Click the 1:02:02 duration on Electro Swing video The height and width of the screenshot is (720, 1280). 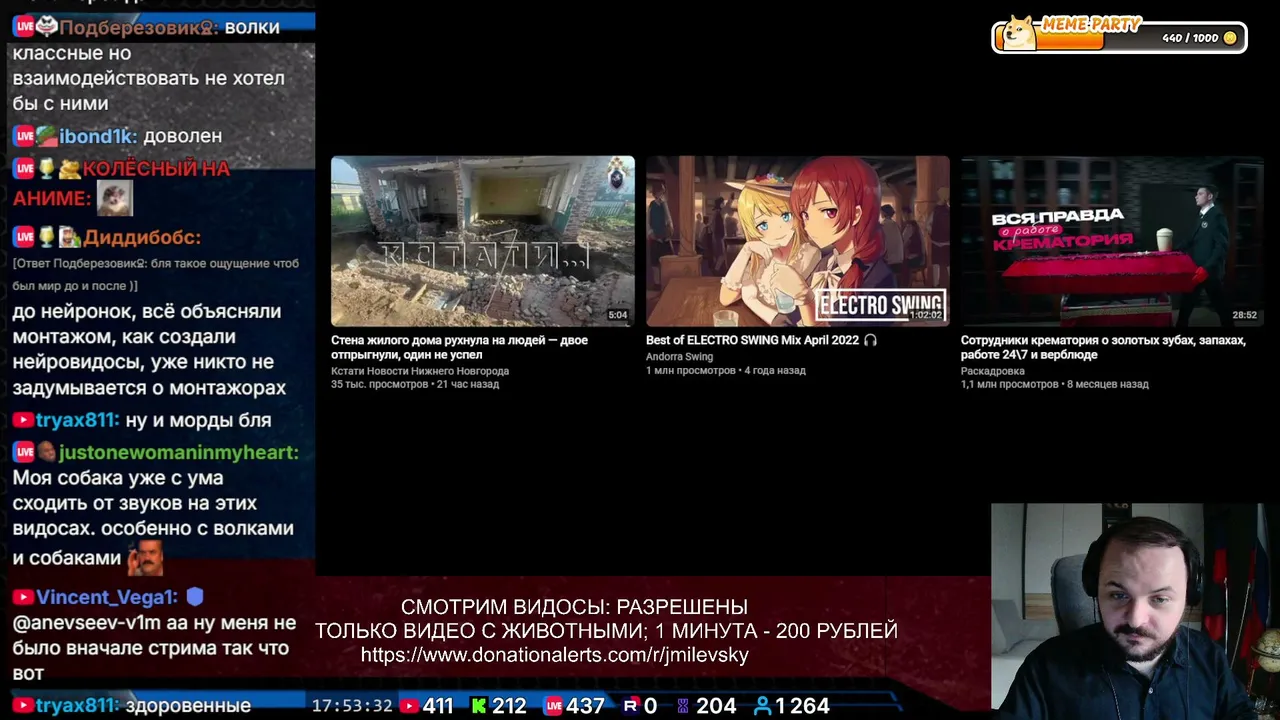[925, 315]
